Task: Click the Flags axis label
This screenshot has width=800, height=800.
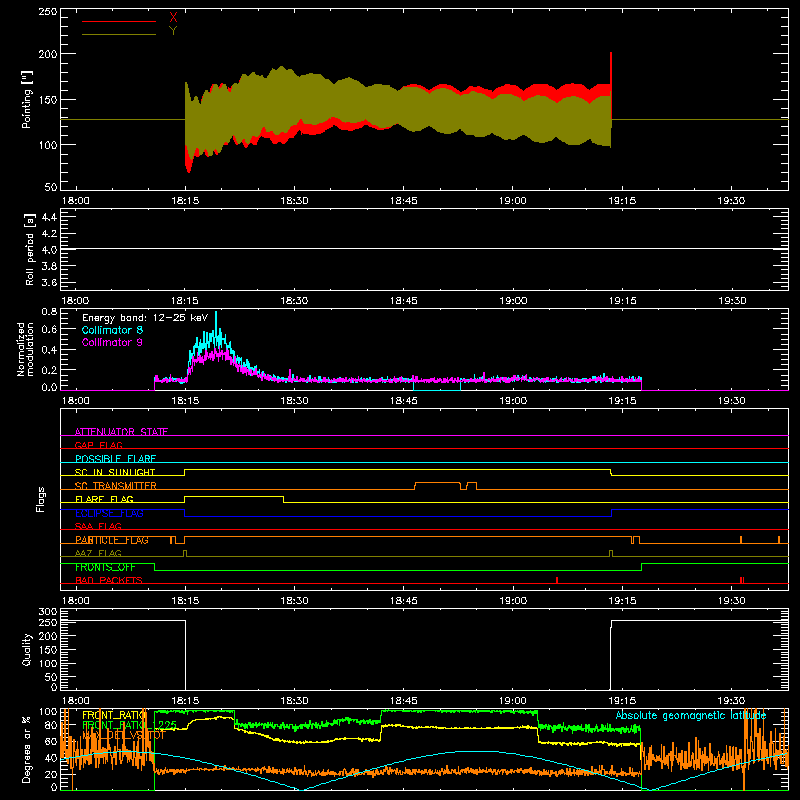Action: click(40, 499)
